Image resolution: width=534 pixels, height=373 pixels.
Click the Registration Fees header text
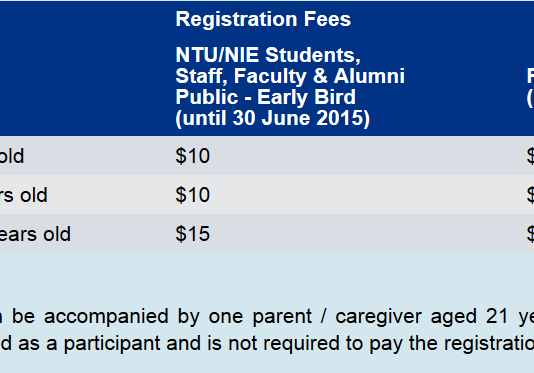tap(263, 19)
